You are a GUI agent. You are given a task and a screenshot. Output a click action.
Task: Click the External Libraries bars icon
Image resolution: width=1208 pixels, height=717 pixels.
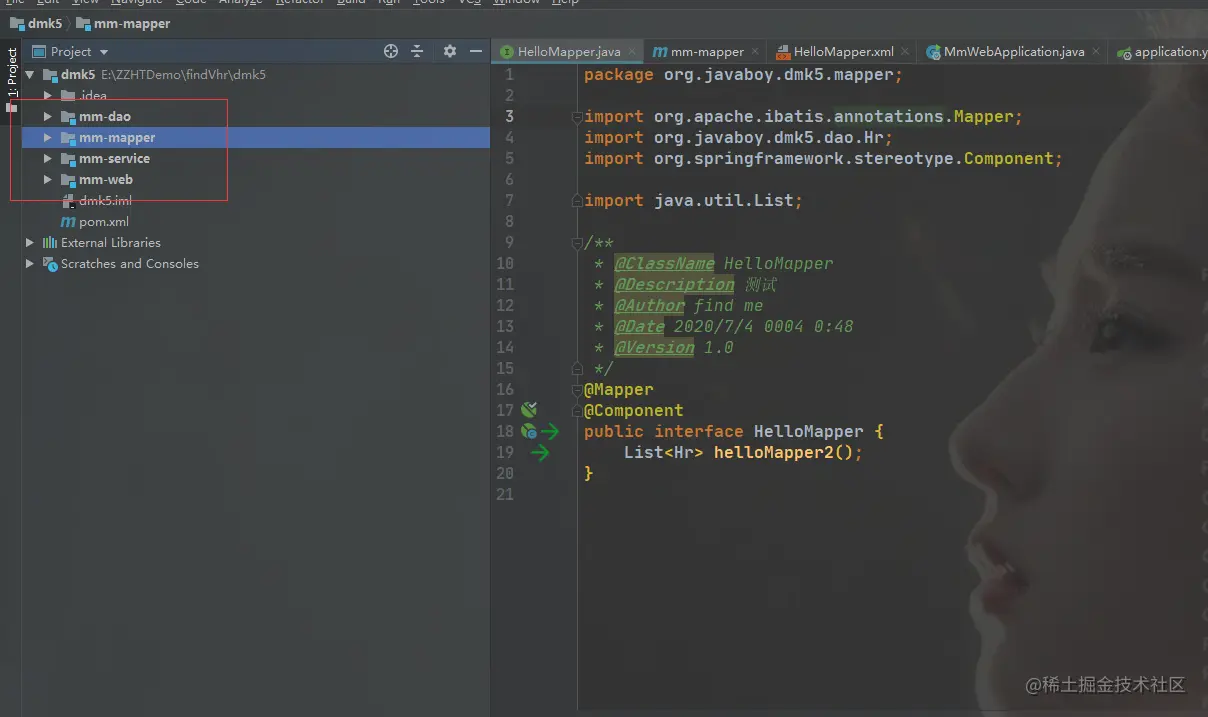click(50, 243)
